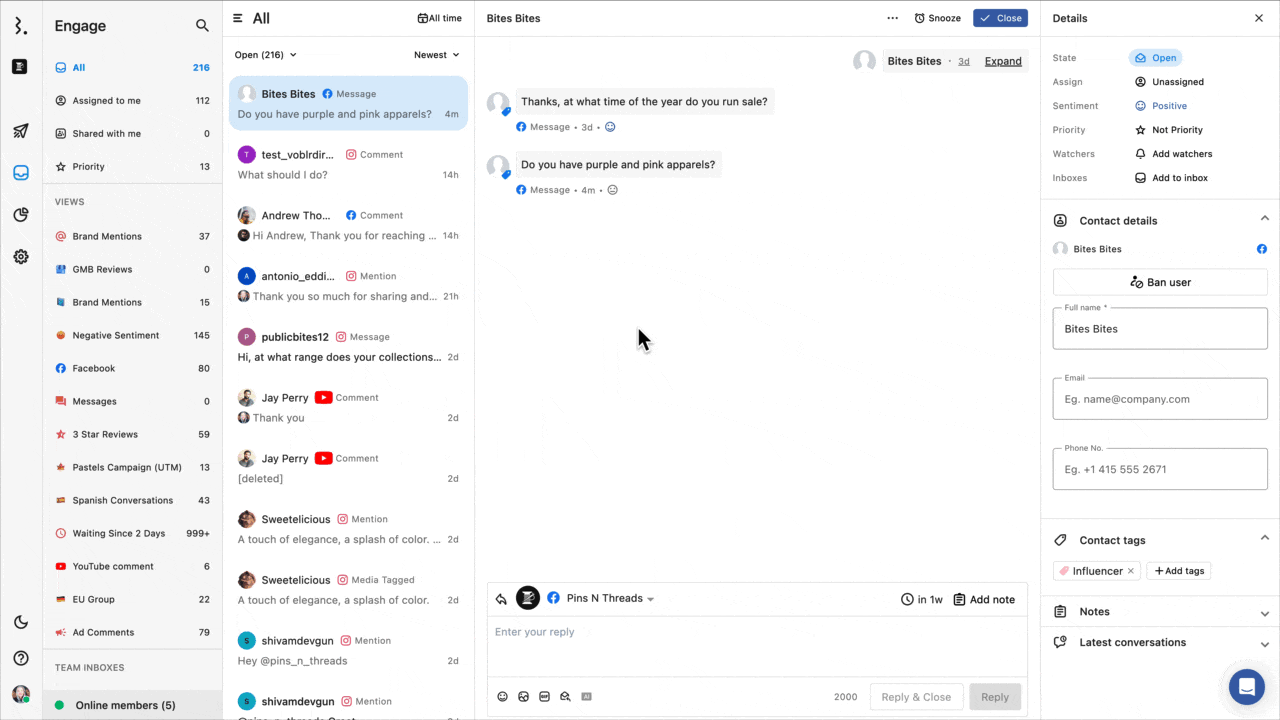Open the Negative Sentiment view

[115, 336]
